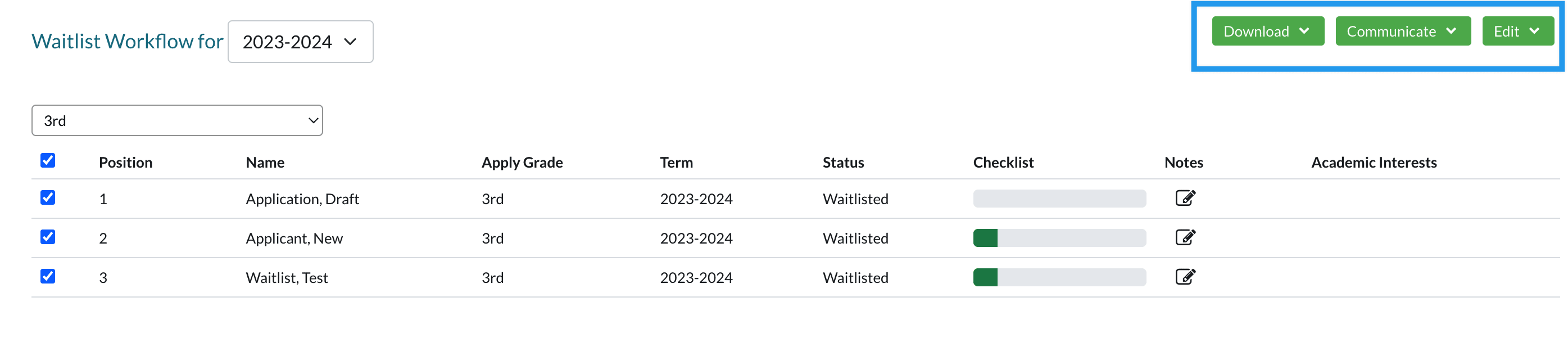Image resolution: width=1568 pixels, height=342 pixels.
Task: Uncheck the select-all header checkbox
Action: [47, 160]
